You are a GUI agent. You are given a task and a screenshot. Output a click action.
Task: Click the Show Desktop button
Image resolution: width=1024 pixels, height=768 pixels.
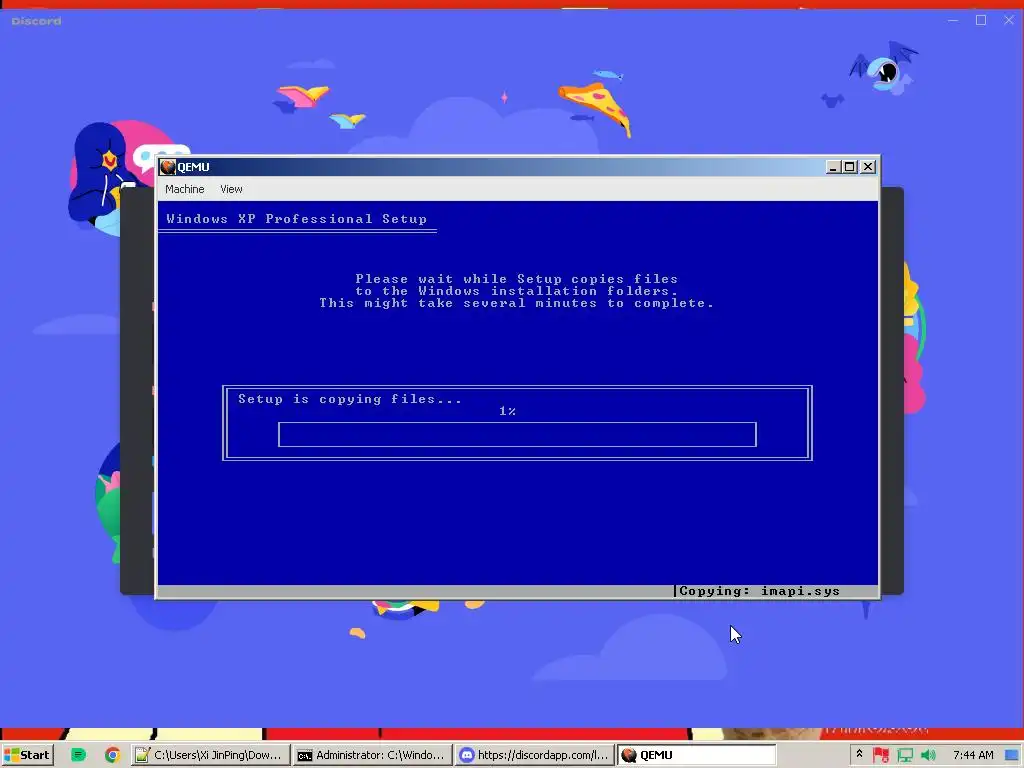pyautogui.click(x=1013, y=755)
